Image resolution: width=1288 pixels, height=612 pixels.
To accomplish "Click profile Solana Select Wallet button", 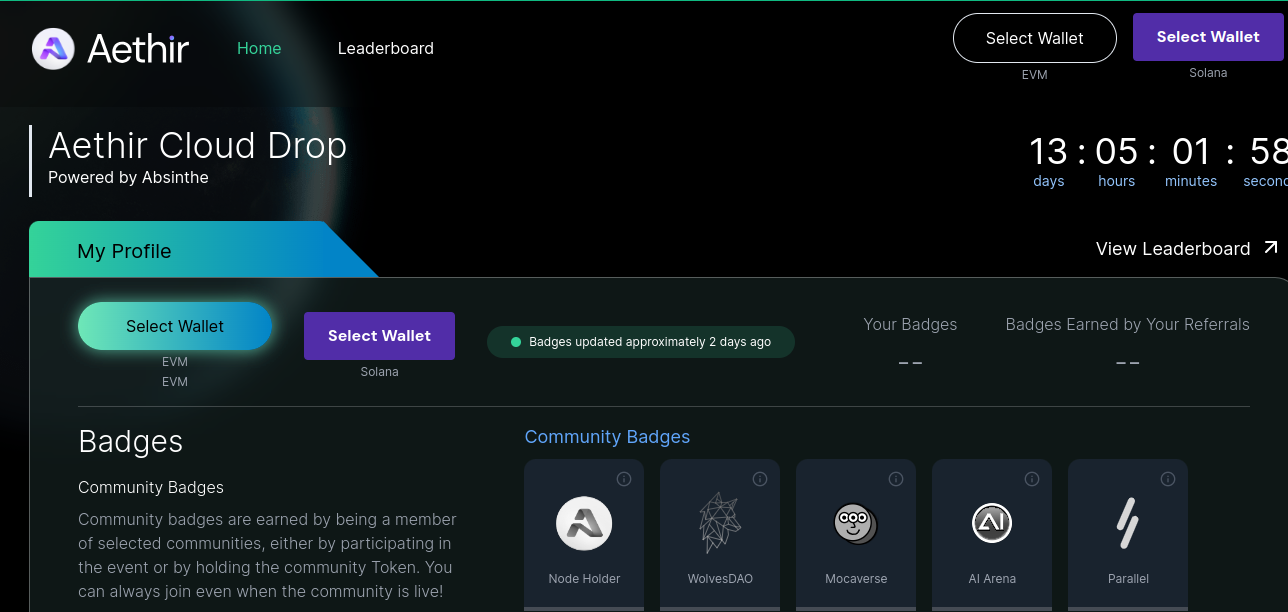I will pos(379,336).
